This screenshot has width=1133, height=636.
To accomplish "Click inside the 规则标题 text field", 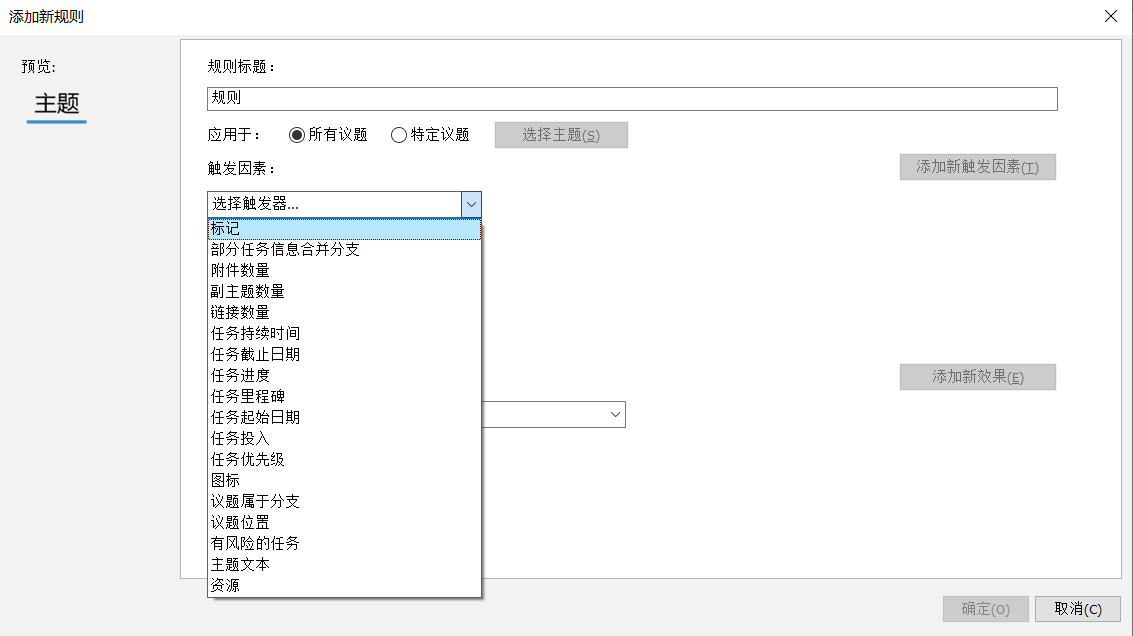I will tap(630, 98).
